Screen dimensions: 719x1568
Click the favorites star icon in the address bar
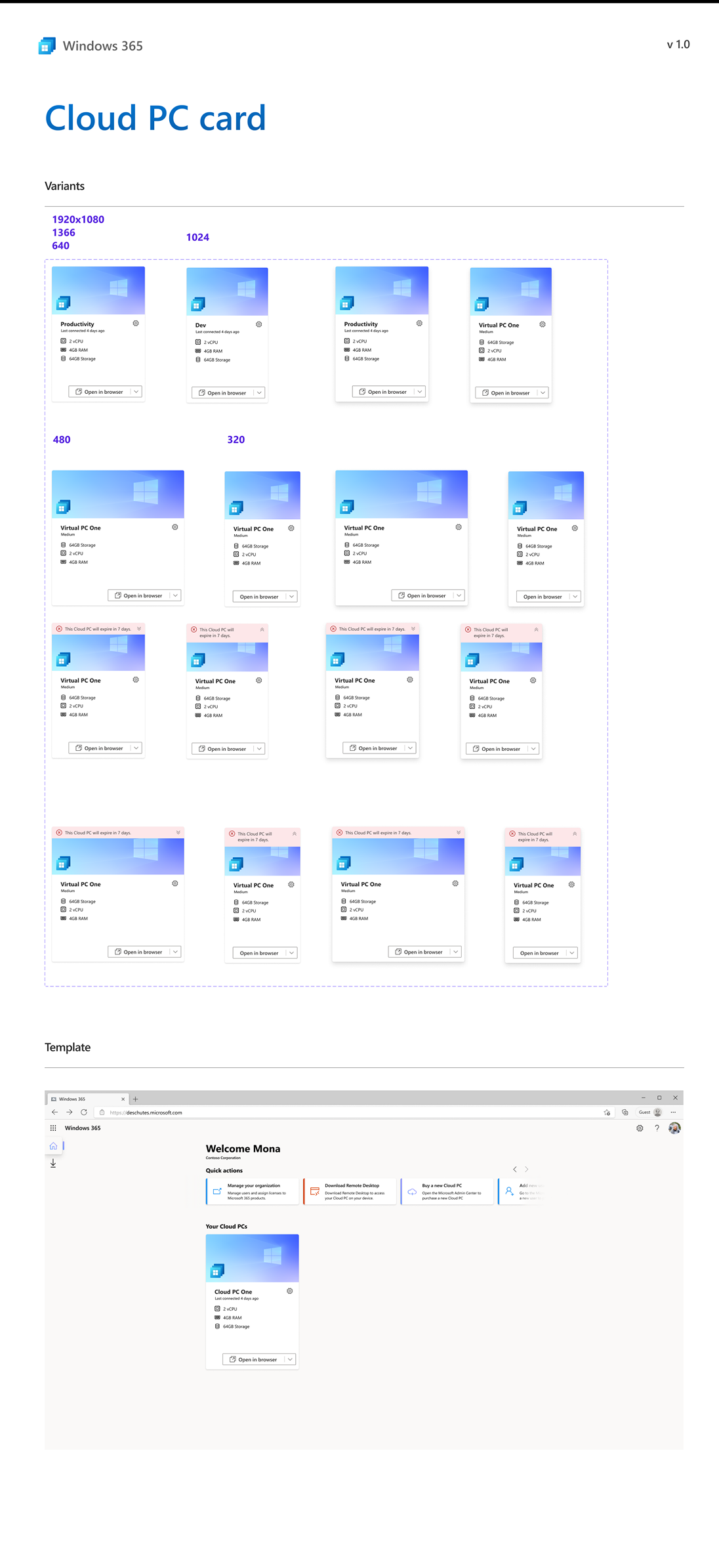(x=607, y=1112)
